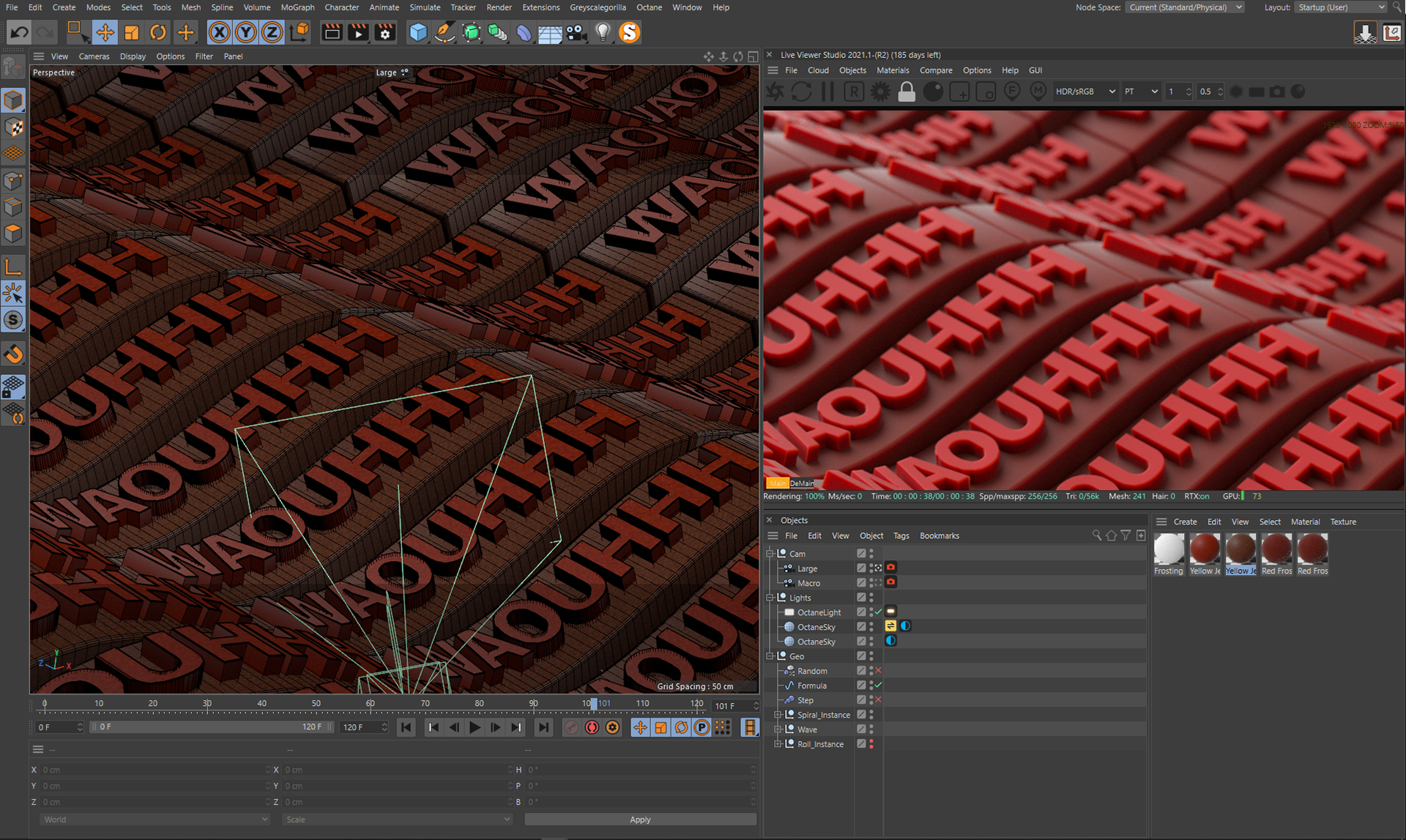Select the Texture mode checkered icon
This screenshot has height=840, width=1406.
13,127
